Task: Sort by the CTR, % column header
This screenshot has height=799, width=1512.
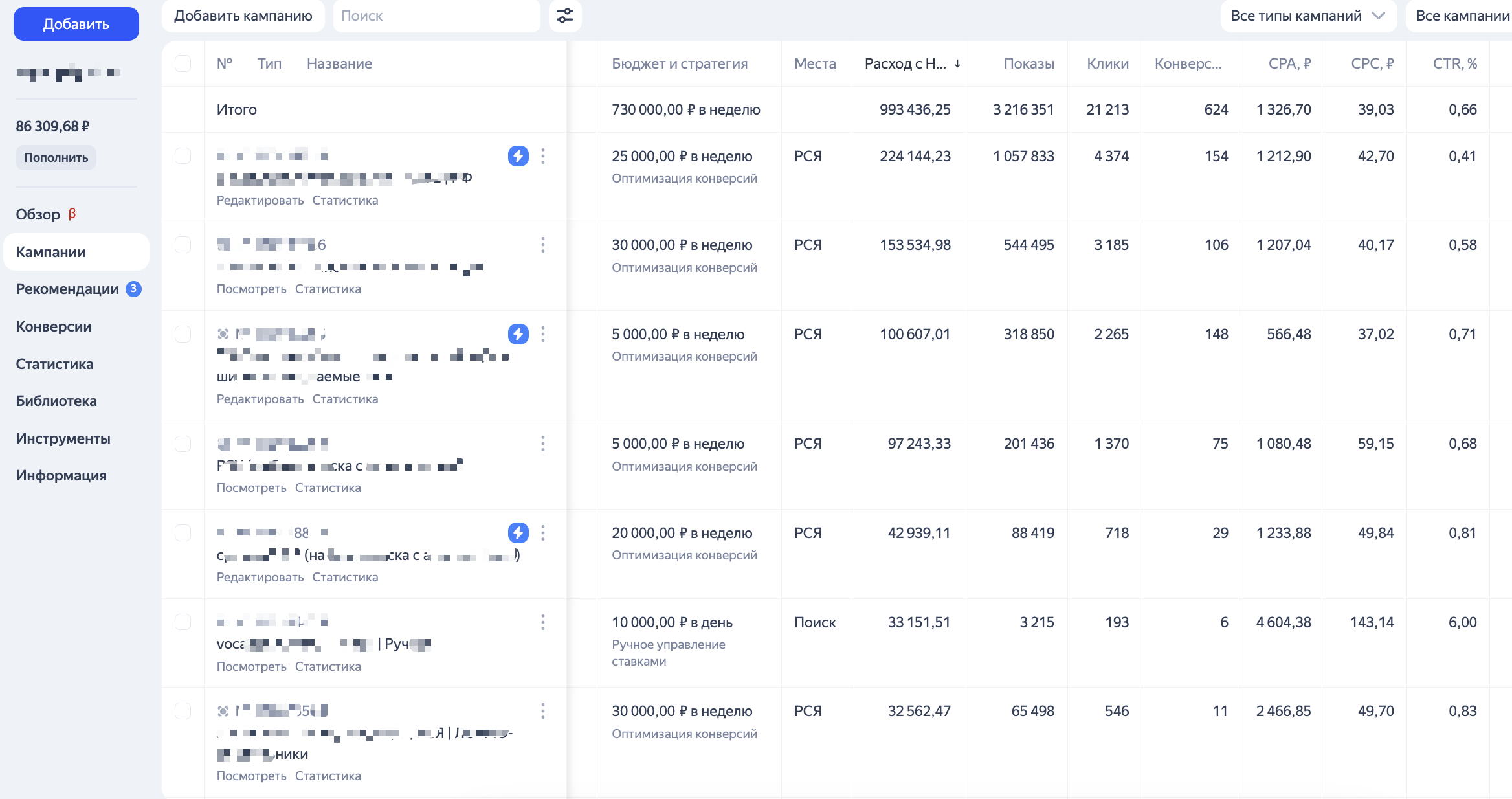Action: (x=1454, y=63)
